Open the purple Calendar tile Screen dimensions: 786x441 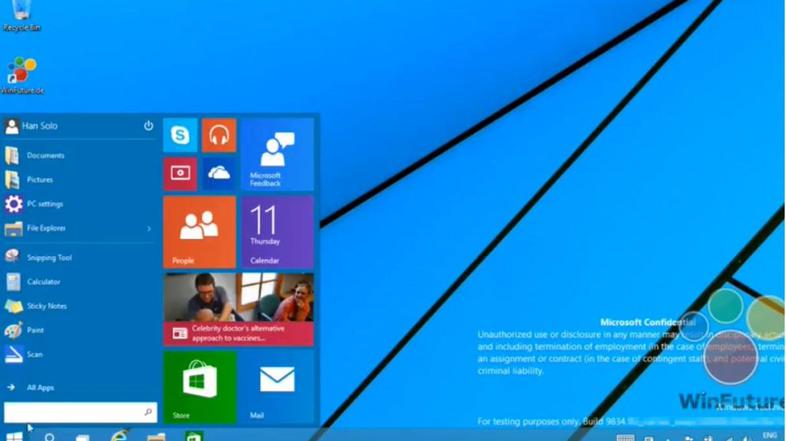point(277,232)
